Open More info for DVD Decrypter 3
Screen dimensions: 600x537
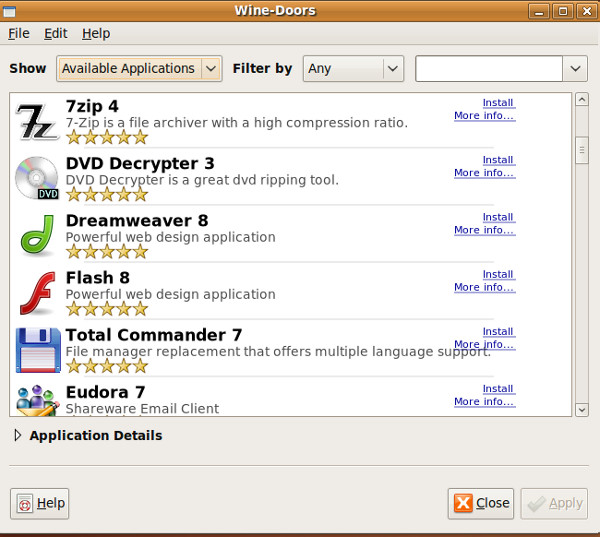[x=484, y=173]
